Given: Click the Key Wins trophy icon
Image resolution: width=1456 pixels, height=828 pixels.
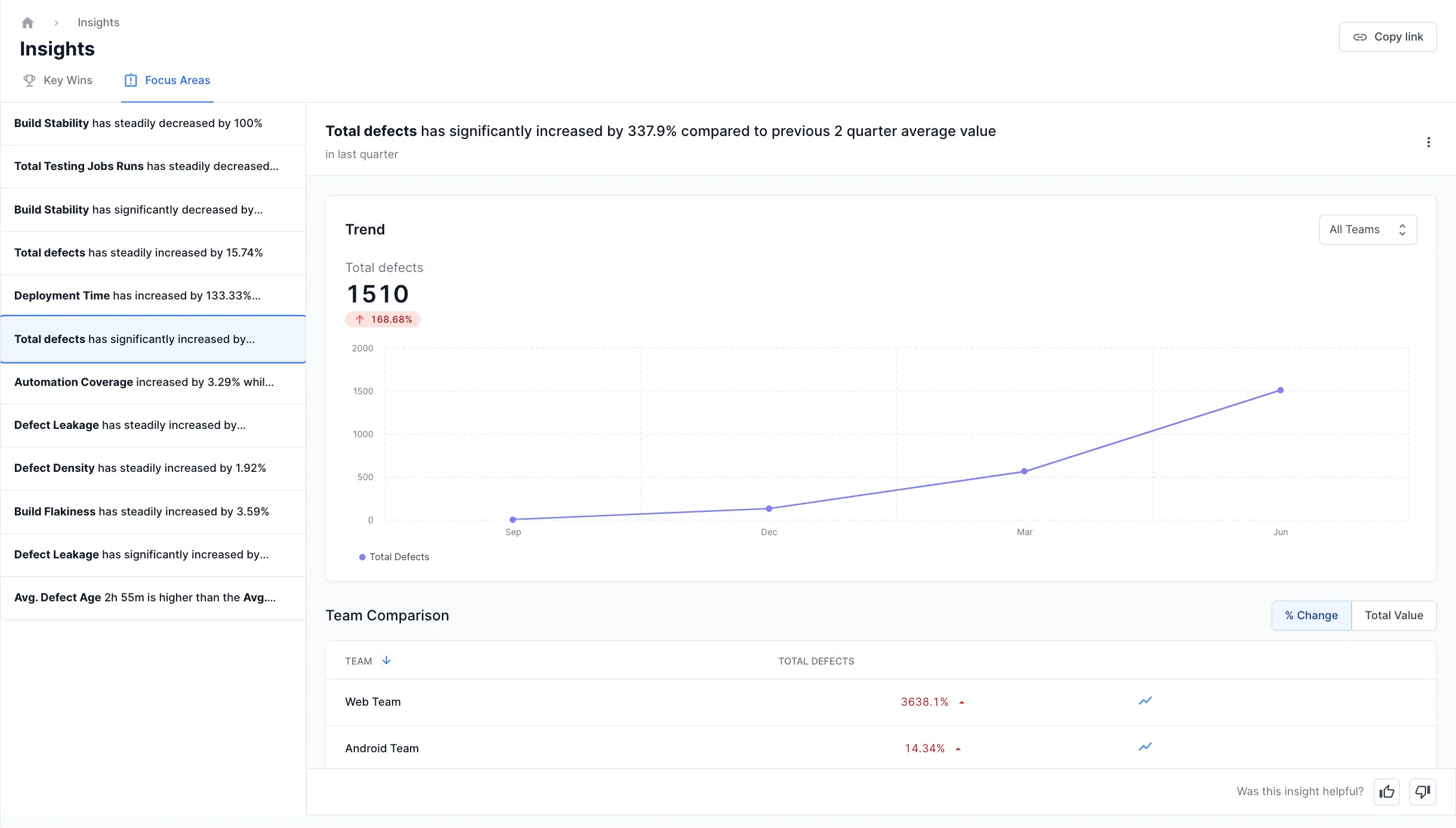Looking at the screenshot, I should pos(29,80).
